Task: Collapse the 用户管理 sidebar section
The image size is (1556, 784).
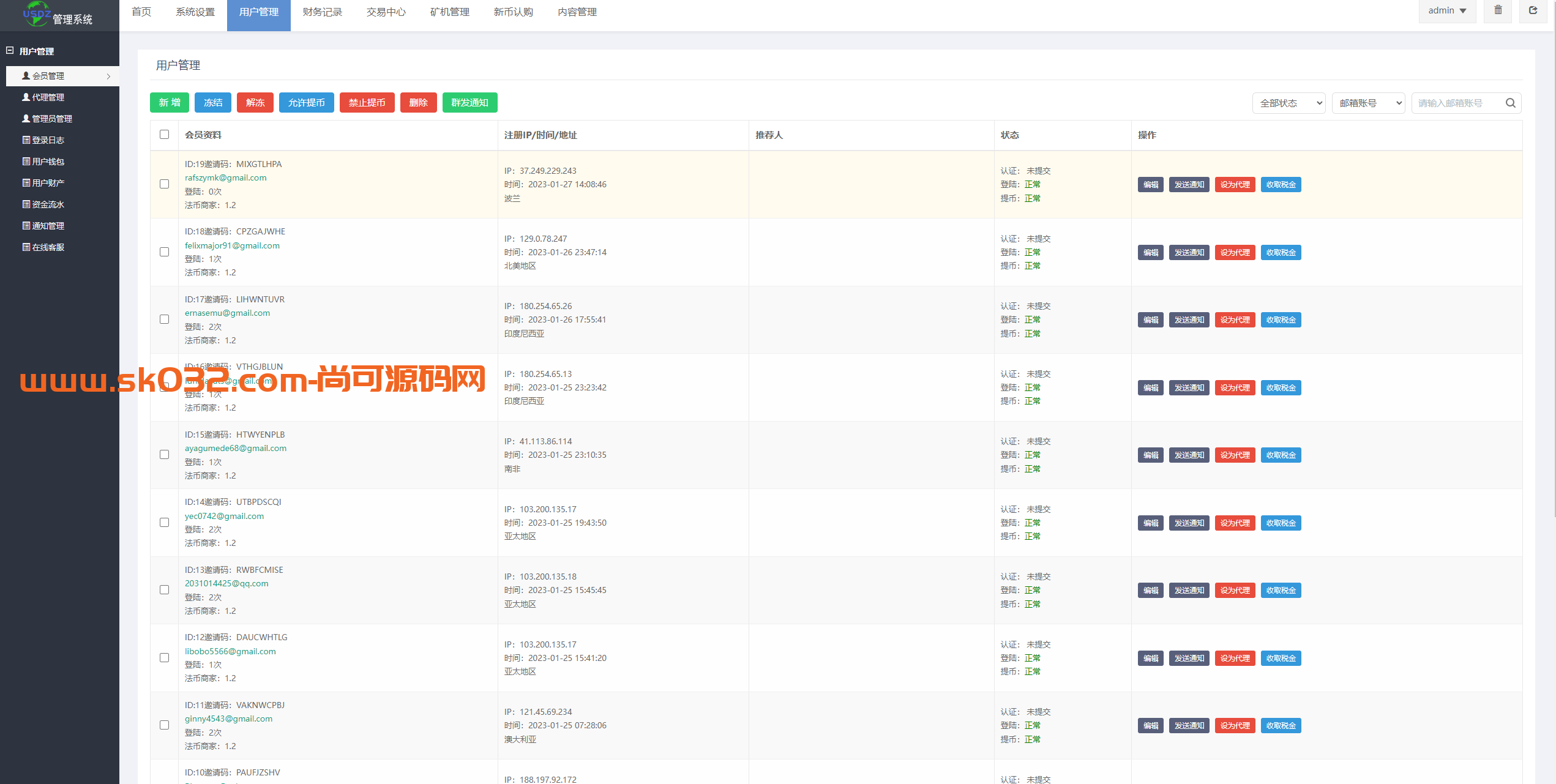Action: point(10,51)
